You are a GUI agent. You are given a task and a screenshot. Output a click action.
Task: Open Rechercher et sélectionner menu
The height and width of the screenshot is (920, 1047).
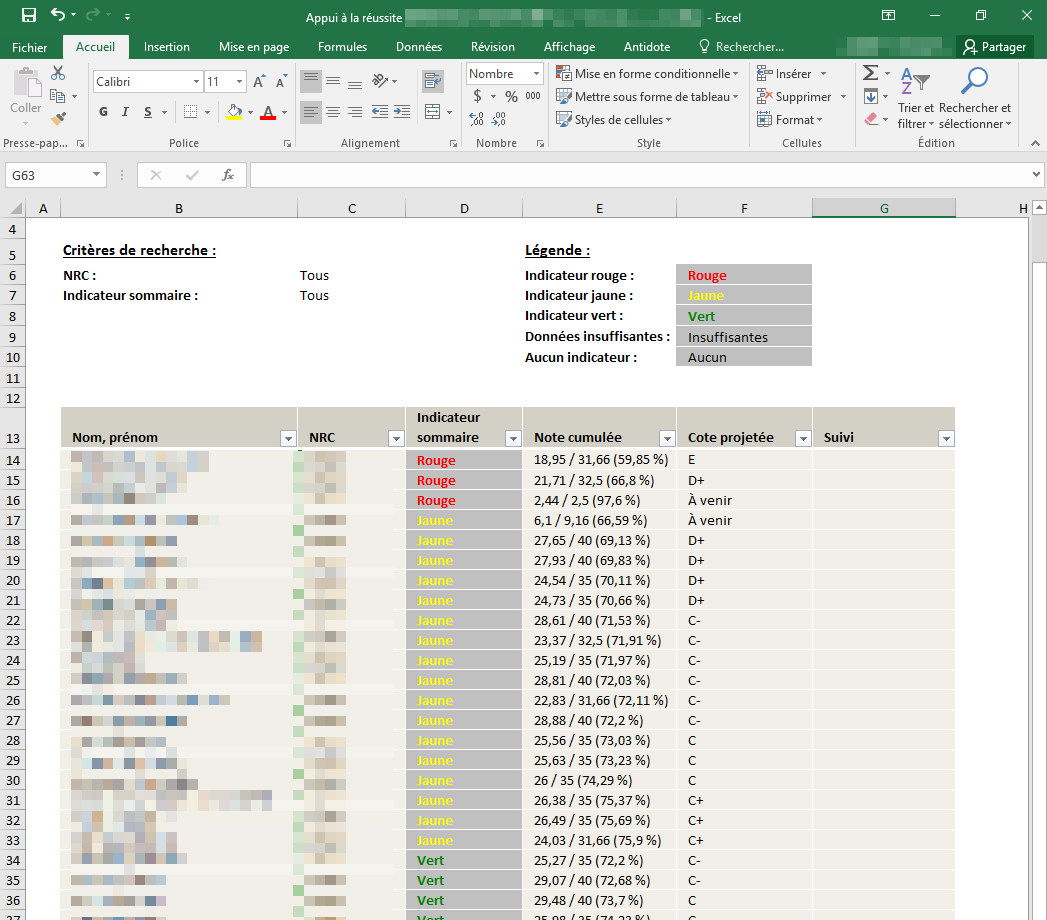click(975, 98)
